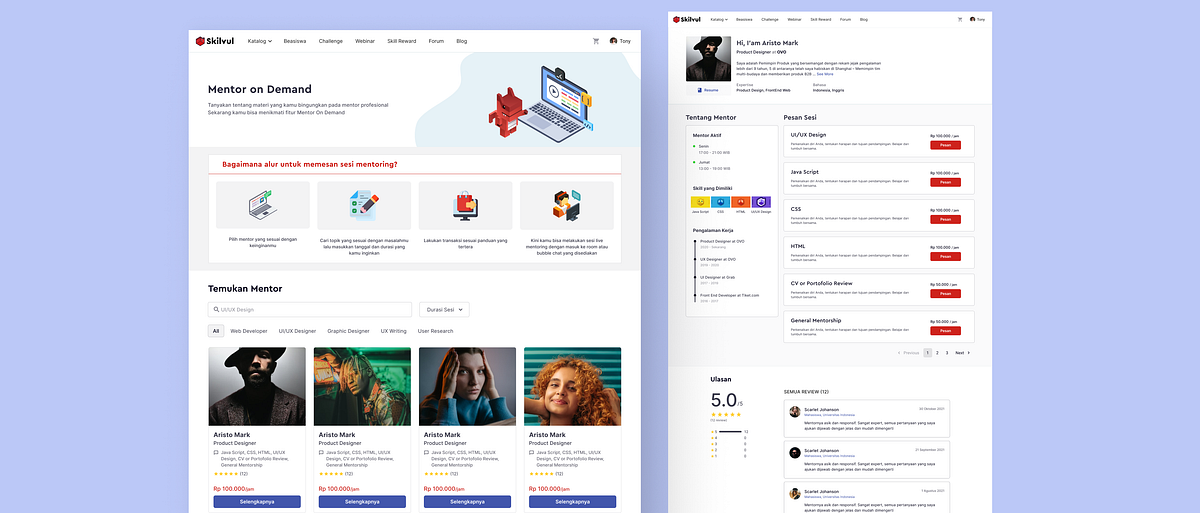Click 'Front End Developer at Tiket.com' work entry
The image size is (1200, 513).
[730, 295]
